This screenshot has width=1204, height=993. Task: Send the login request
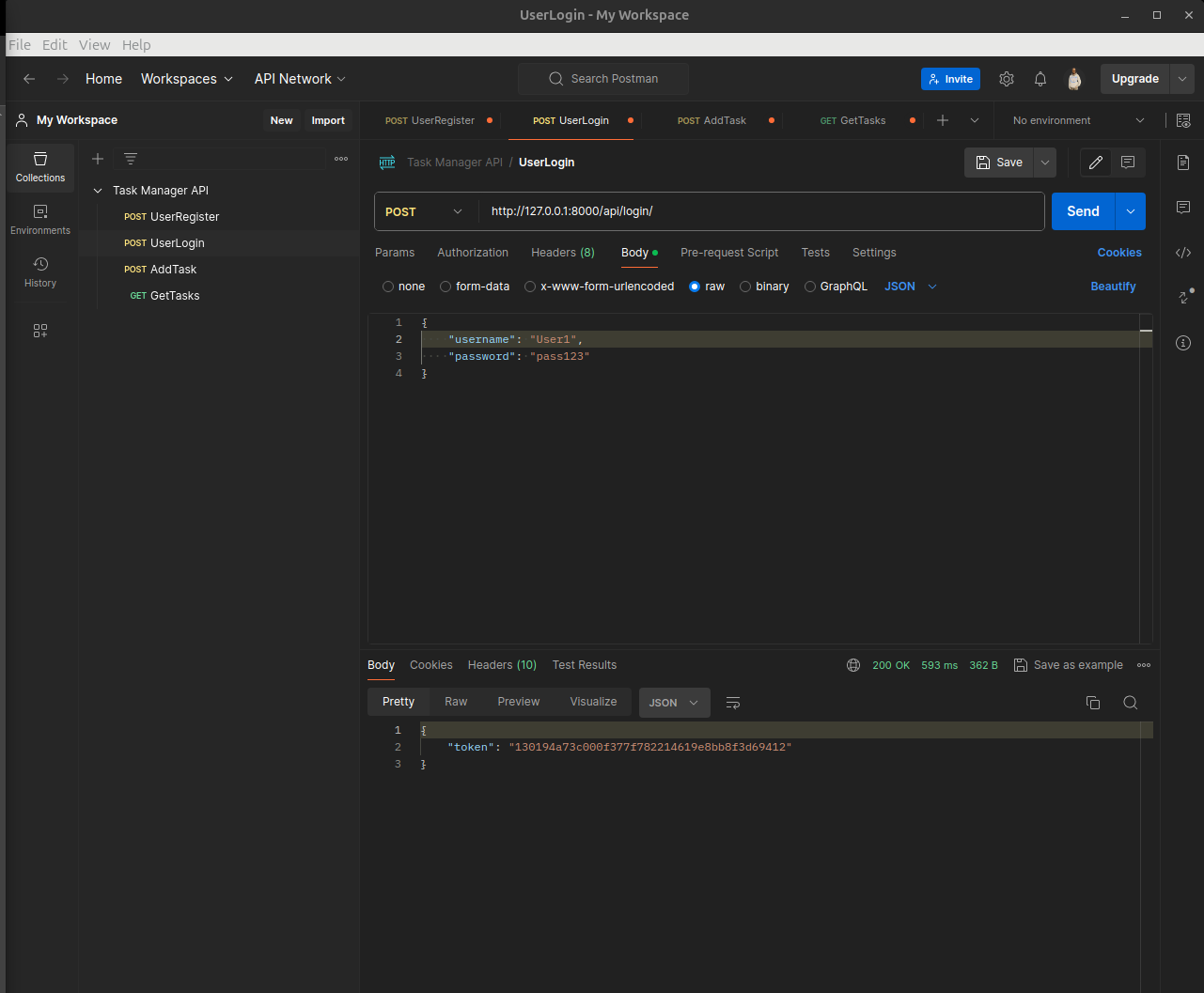click(1083, 211)
